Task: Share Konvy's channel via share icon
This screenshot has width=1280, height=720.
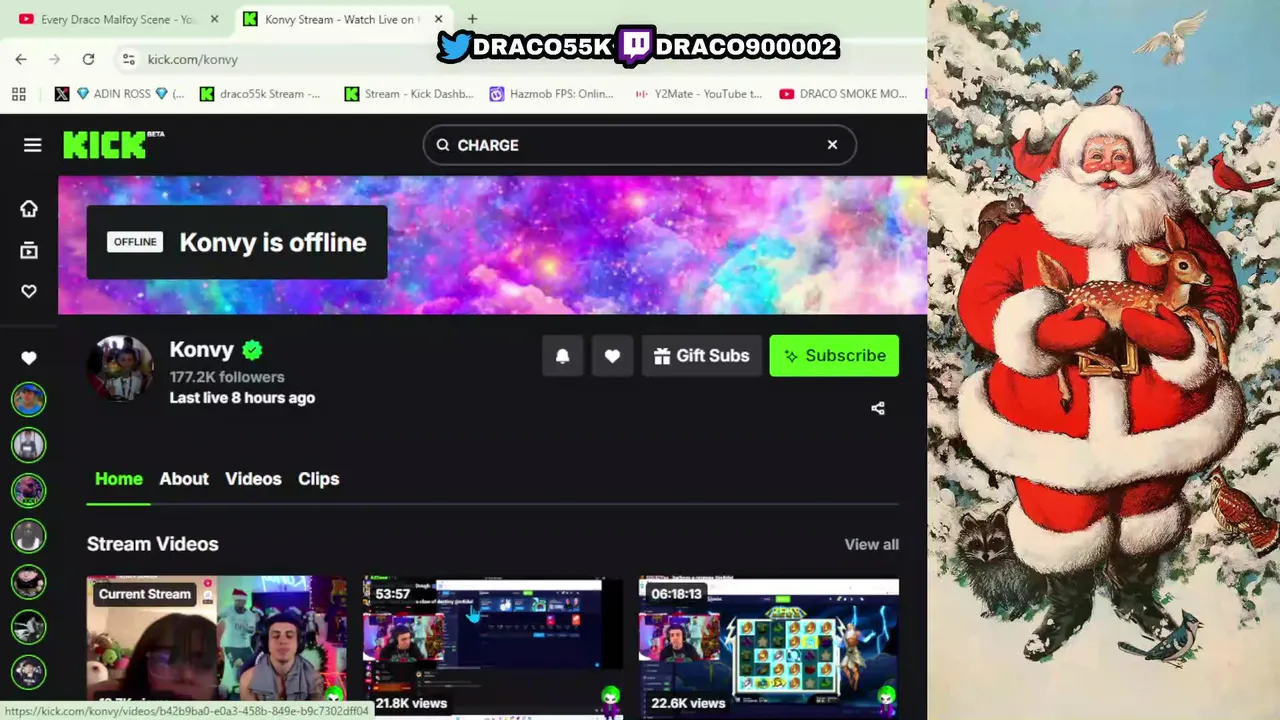Action: point(877,408)
